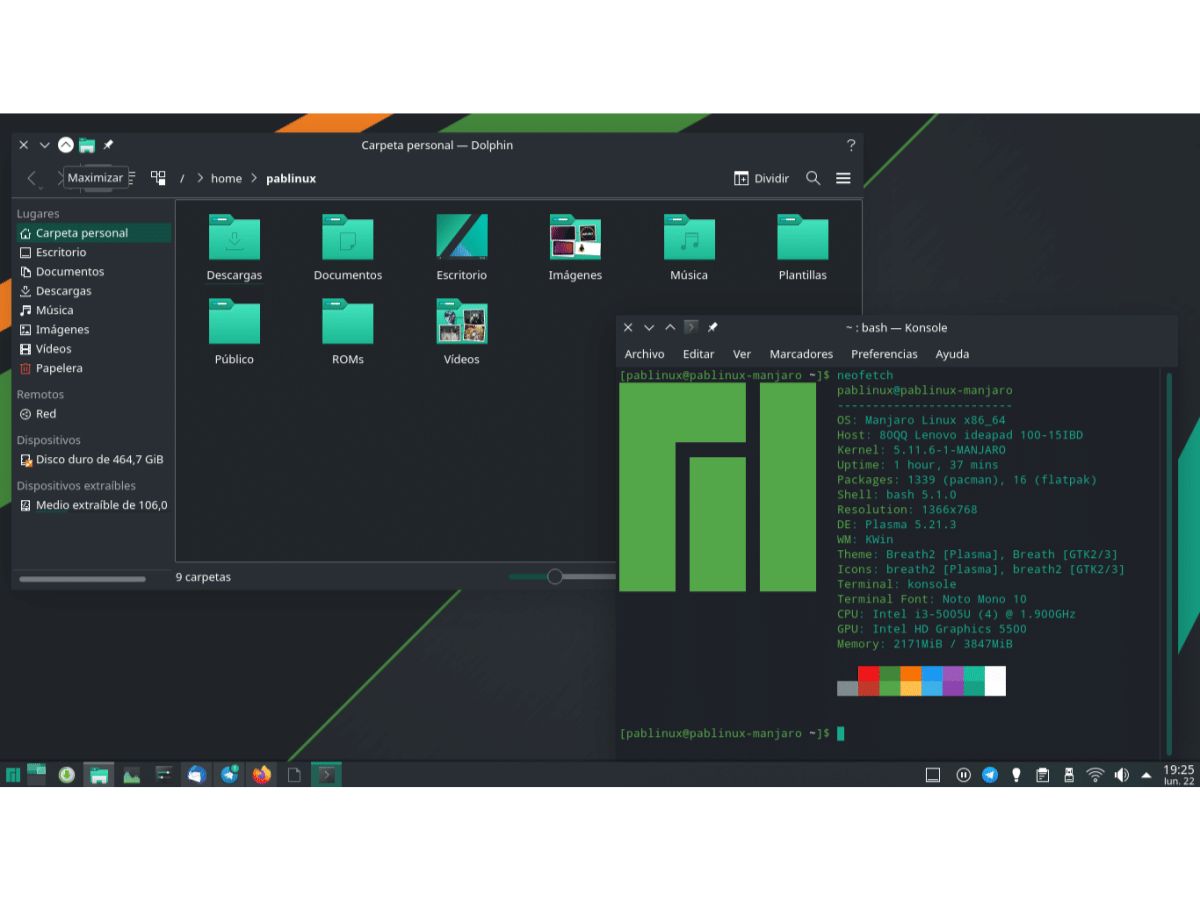Open the Archivo menu in Konsole

pos(644,354)
